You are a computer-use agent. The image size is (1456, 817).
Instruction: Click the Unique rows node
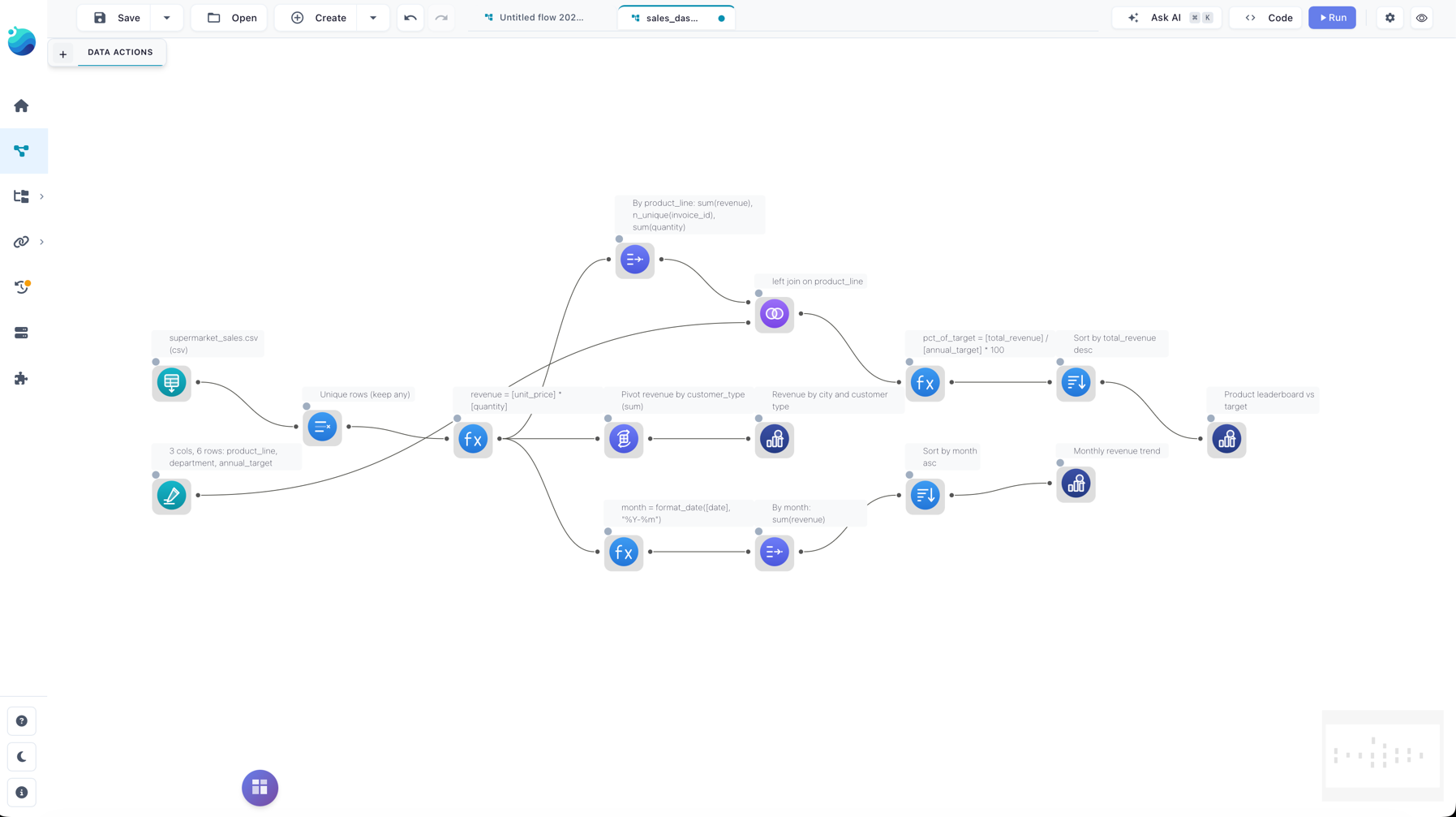[x=322, y=427]
